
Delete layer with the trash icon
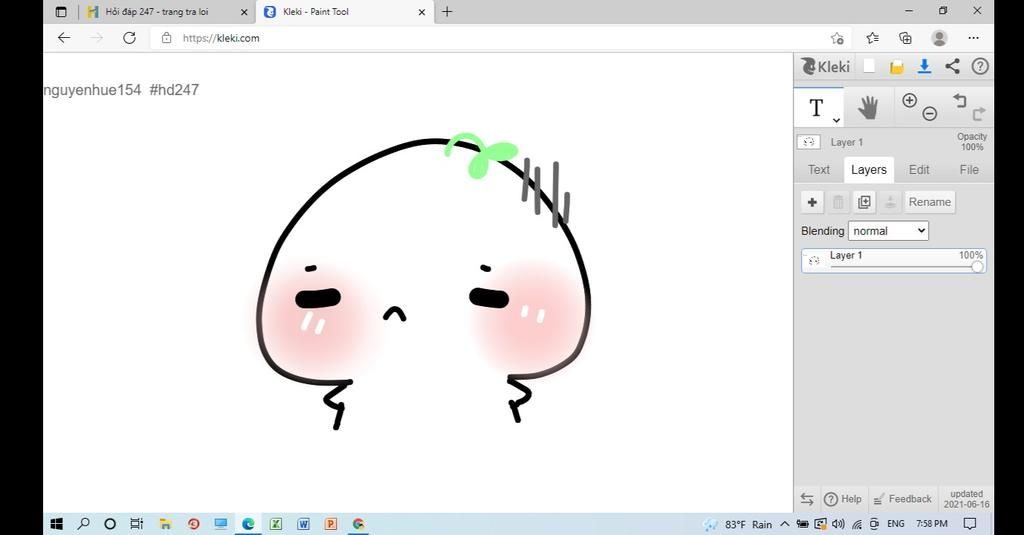pos(838,202)
